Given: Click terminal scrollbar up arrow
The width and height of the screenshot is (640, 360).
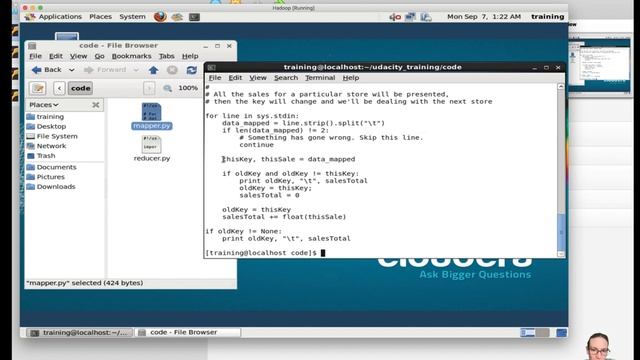Looking at the screenshot, I should click(561, 87).
